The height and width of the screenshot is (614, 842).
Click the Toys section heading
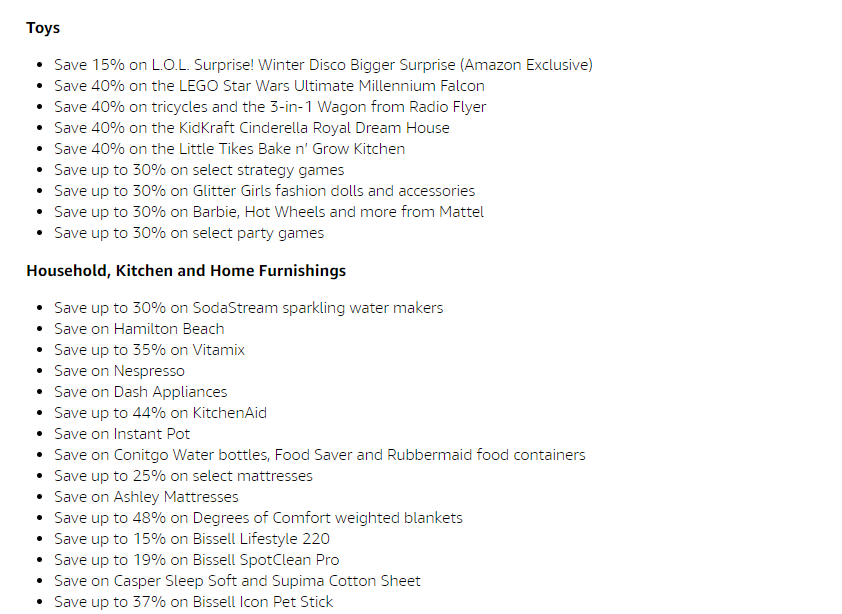[x=43, y=28]
